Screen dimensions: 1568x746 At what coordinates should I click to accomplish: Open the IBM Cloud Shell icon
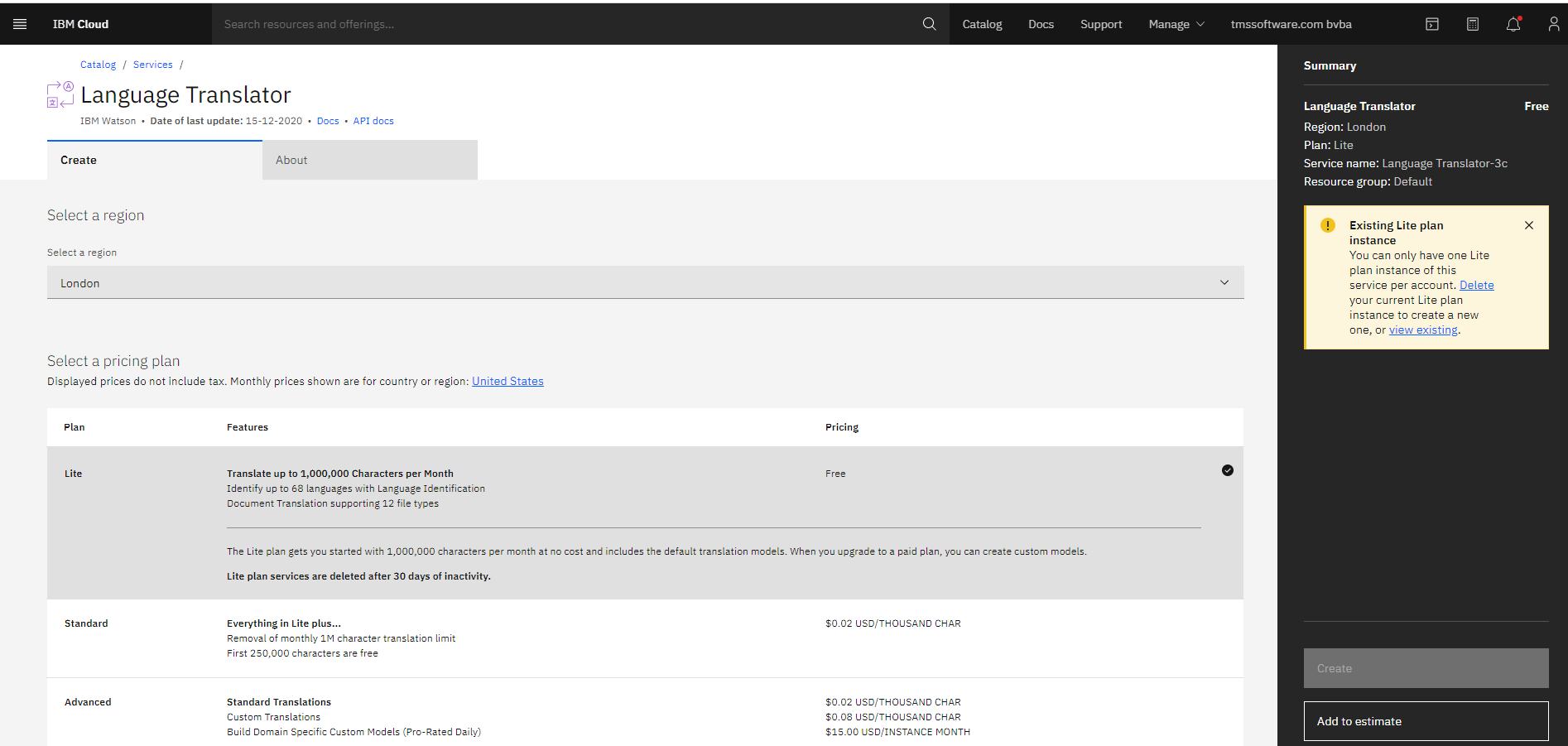click(1432, 24)
